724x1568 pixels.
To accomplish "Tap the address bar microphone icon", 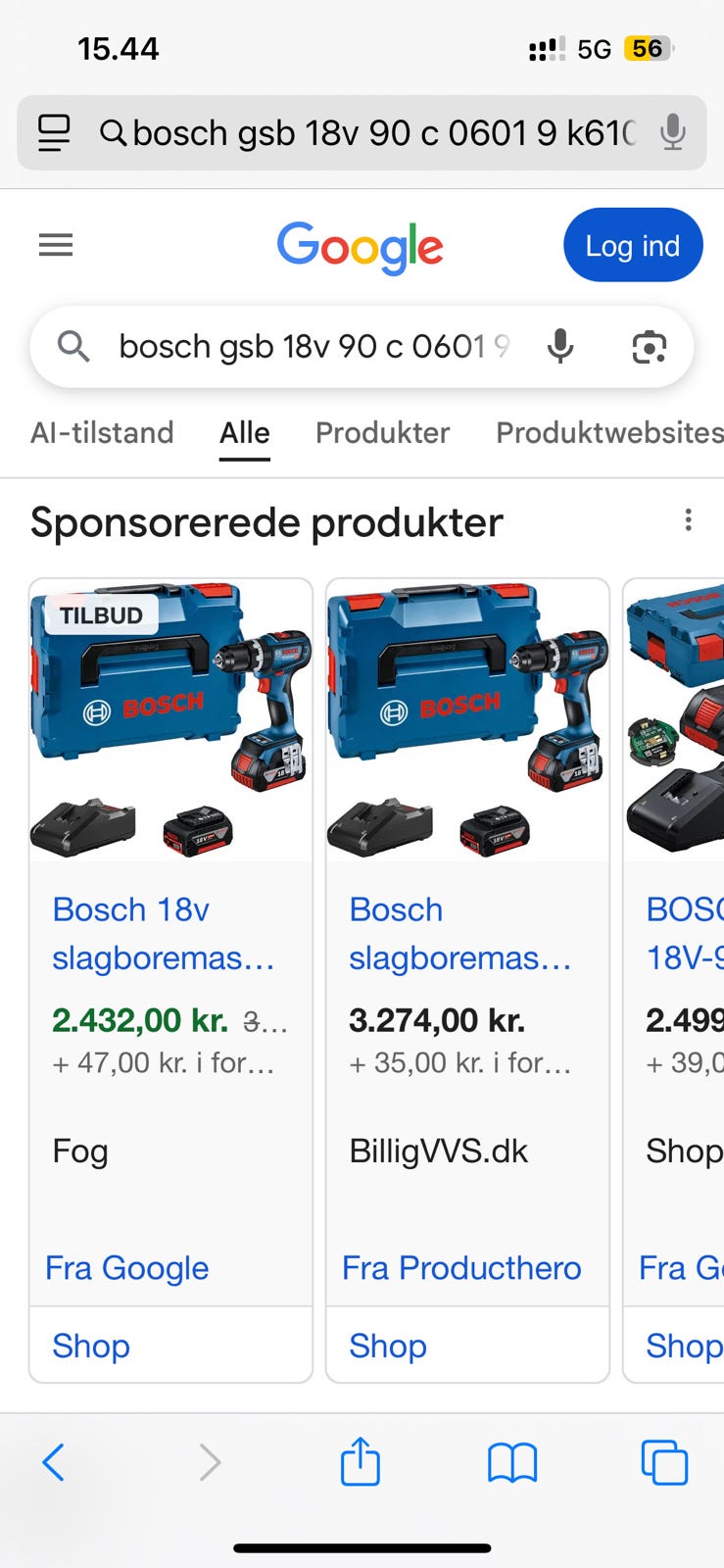I will pyautogui.click(x=672, y=132).
